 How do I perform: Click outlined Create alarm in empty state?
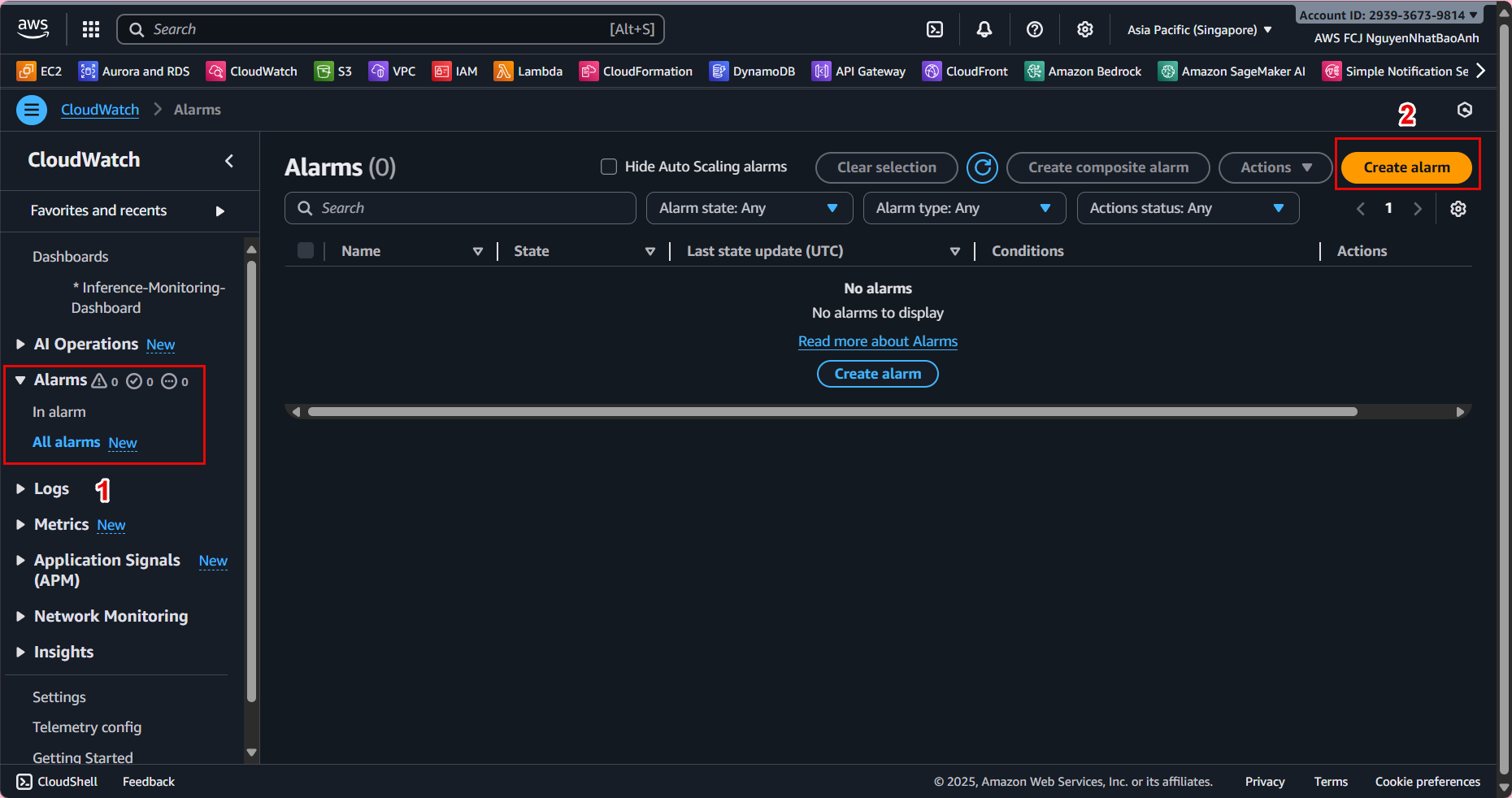[878, 374]
